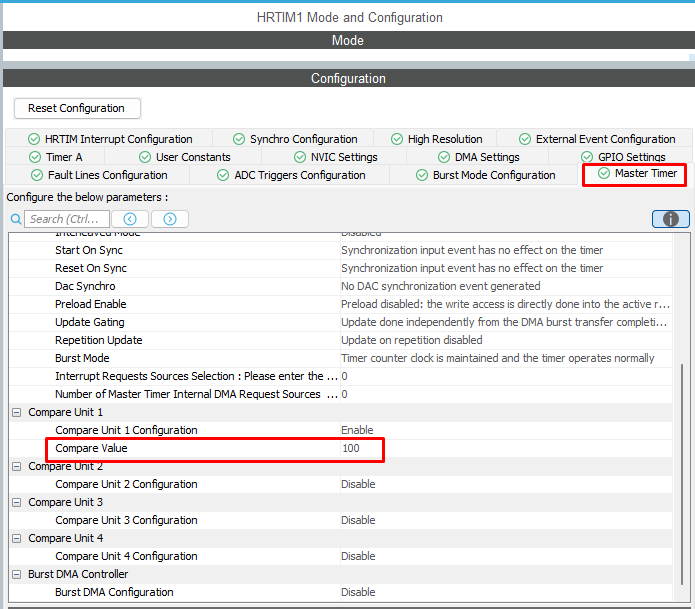This screenshot has height=609, width=695.
Task: Focus the parameter search field
Action: [67, 219]
